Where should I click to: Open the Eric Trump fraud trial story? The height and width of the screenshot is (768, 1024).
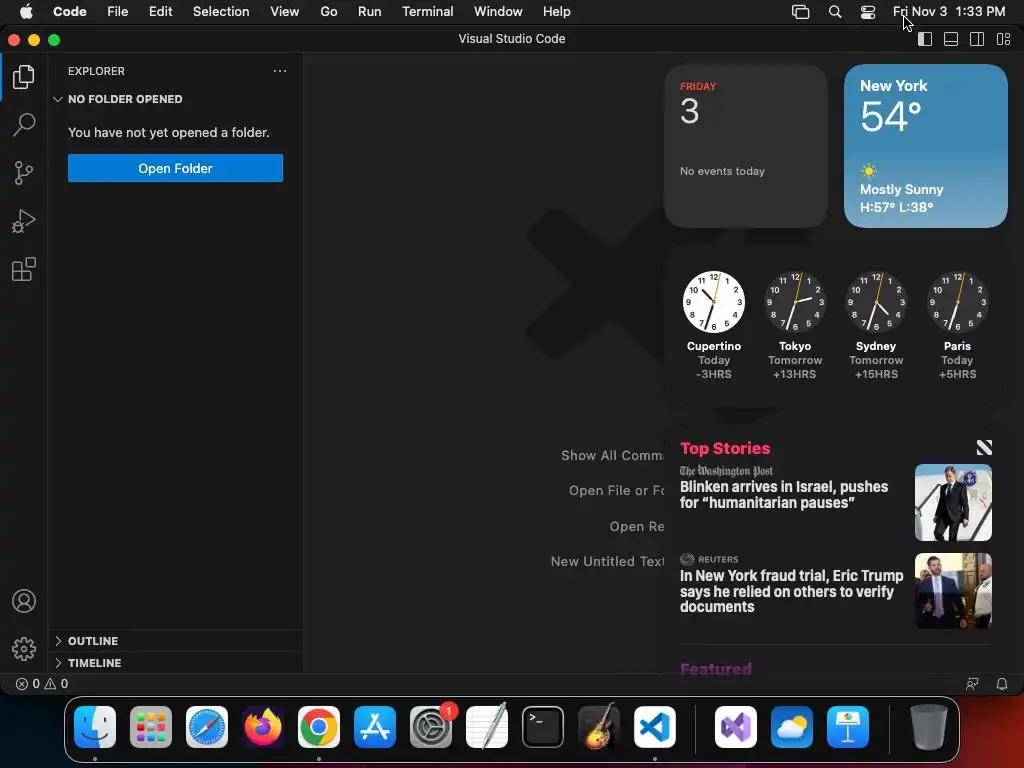click(835, 590)
